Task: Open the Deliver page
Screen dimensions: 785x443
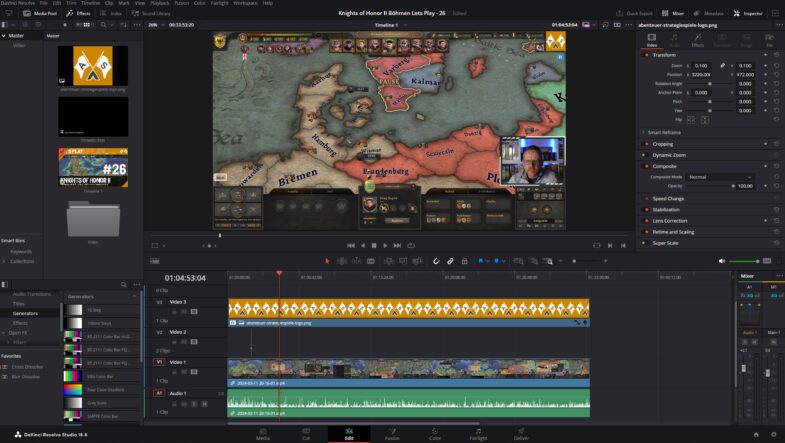Action: 521,435
